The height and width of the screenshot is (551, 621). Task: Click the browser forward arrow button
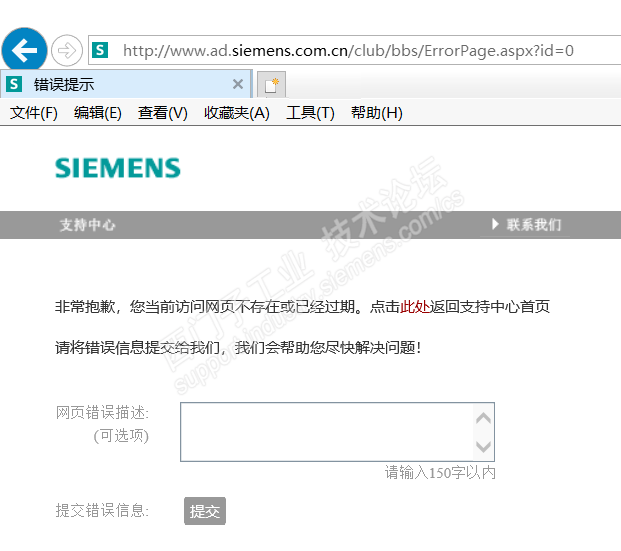[67, 50]
